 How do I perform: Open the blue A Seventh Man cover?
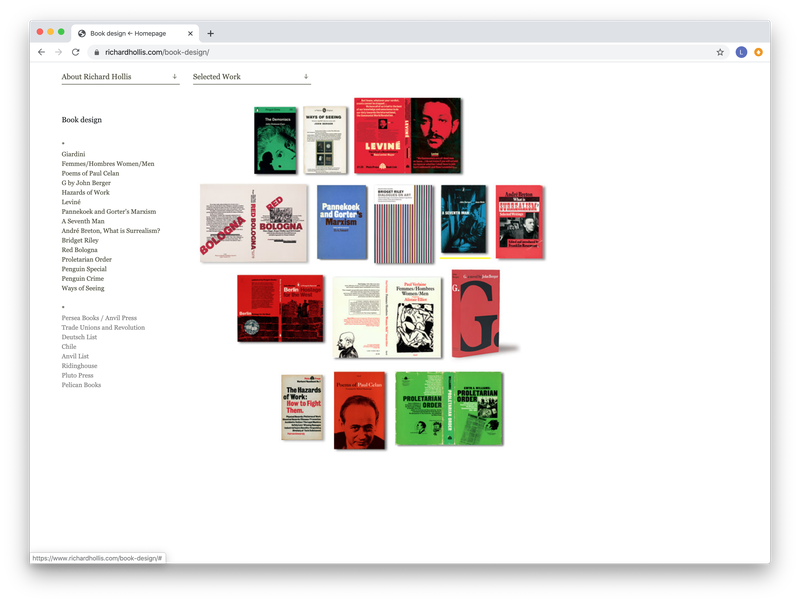point(464,219)
